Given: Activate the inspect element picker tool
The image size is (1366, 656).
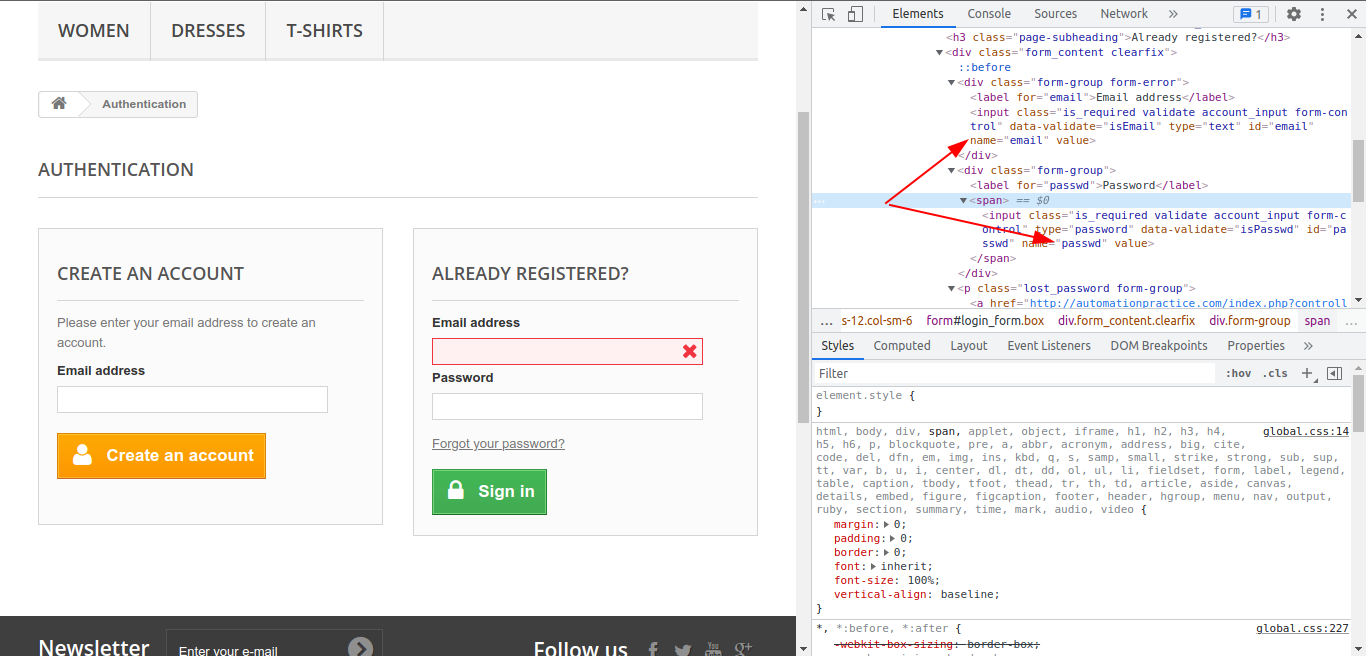Looking at the screenshot, I should coord(829,14).
